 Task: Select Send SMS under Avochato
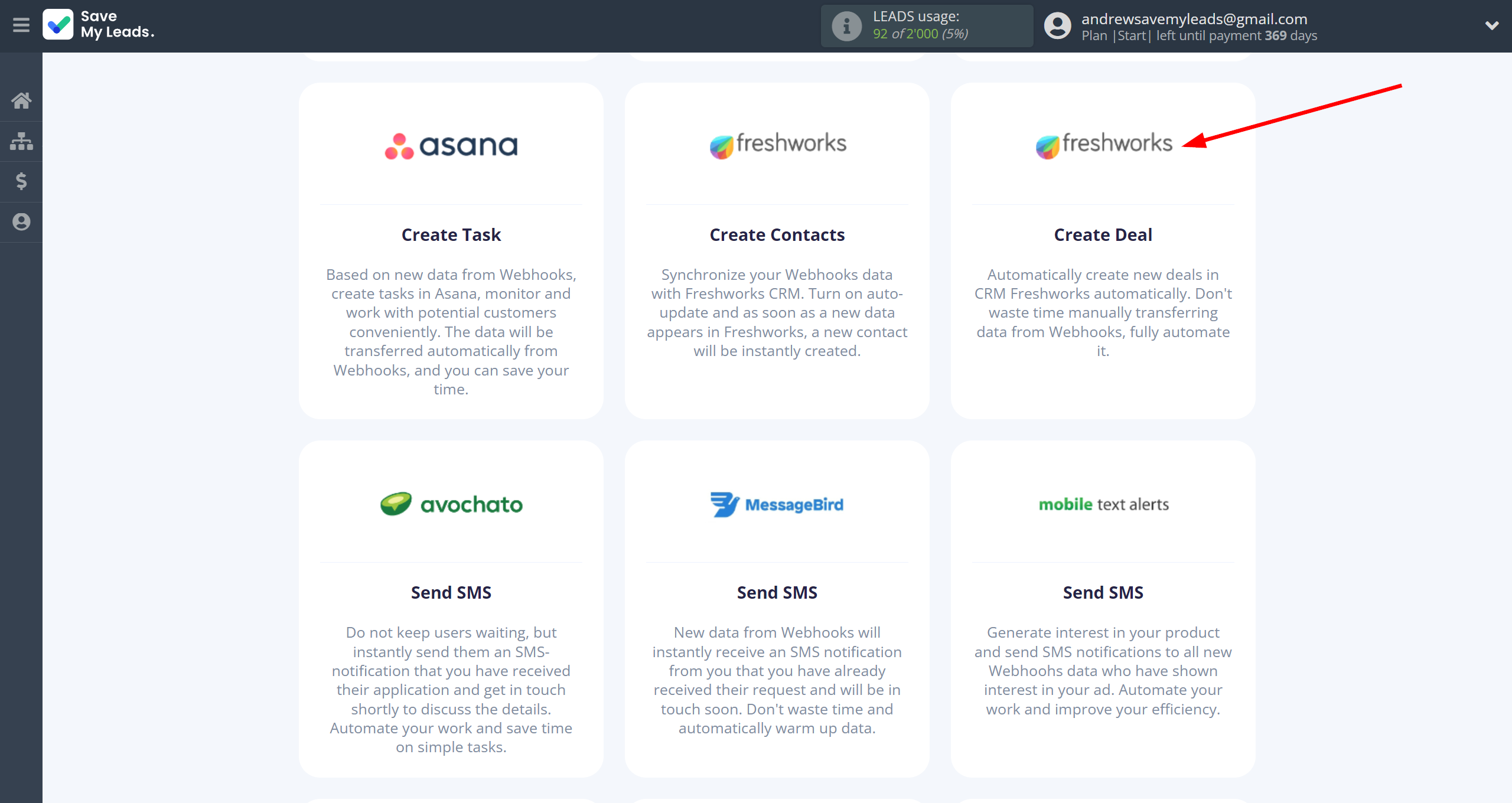coord(451,593)
